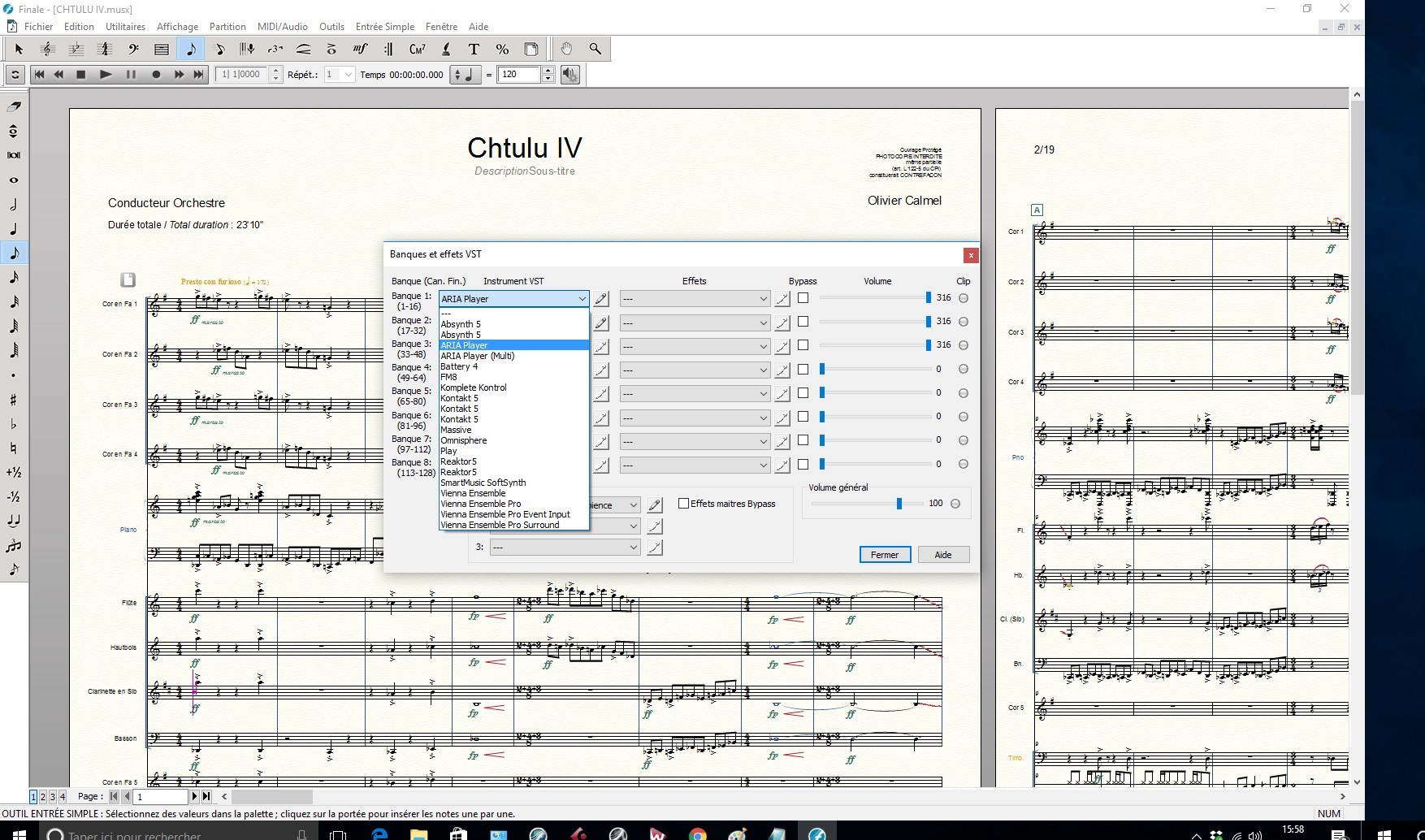The height and width of the screenshot is (840, 1425).
Task: Open Effets dropdown for Banque 6
Action: (695, 418)
